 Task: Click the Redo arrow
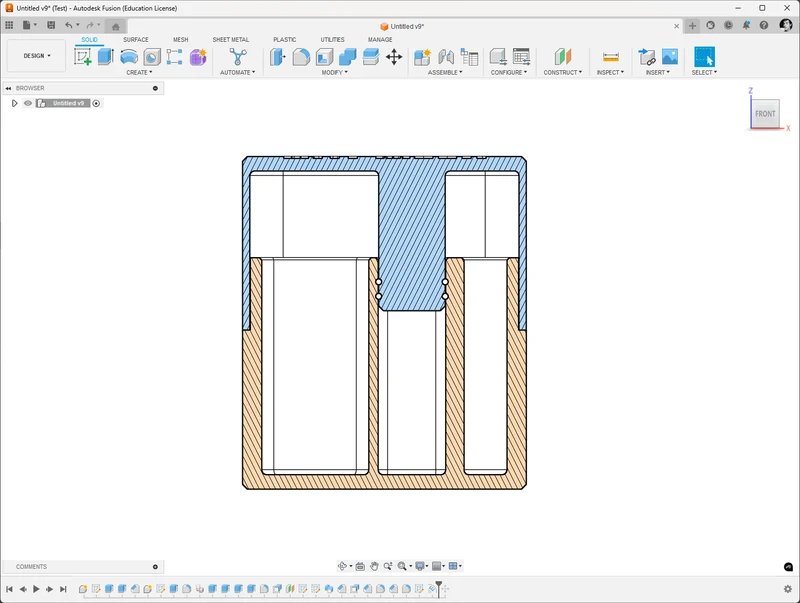[x=90, y=25]
